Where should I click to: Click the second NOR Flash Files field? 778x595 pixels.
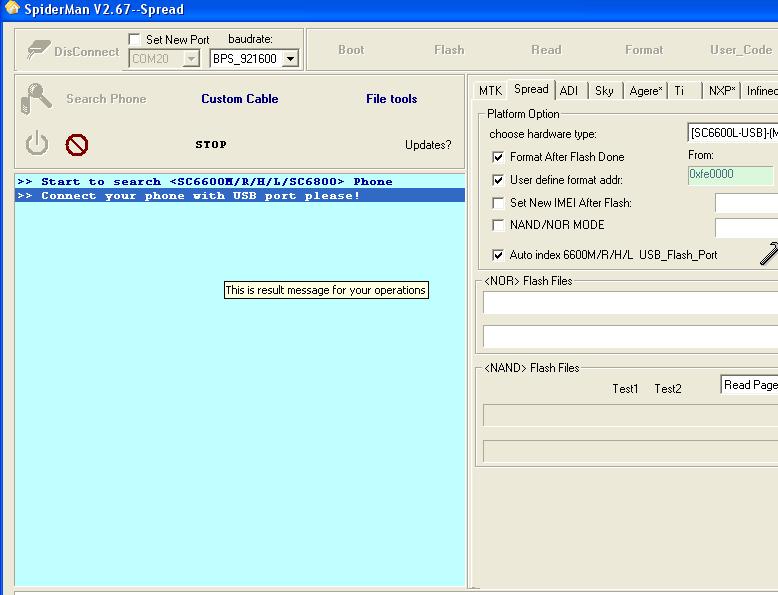(630, 336)
